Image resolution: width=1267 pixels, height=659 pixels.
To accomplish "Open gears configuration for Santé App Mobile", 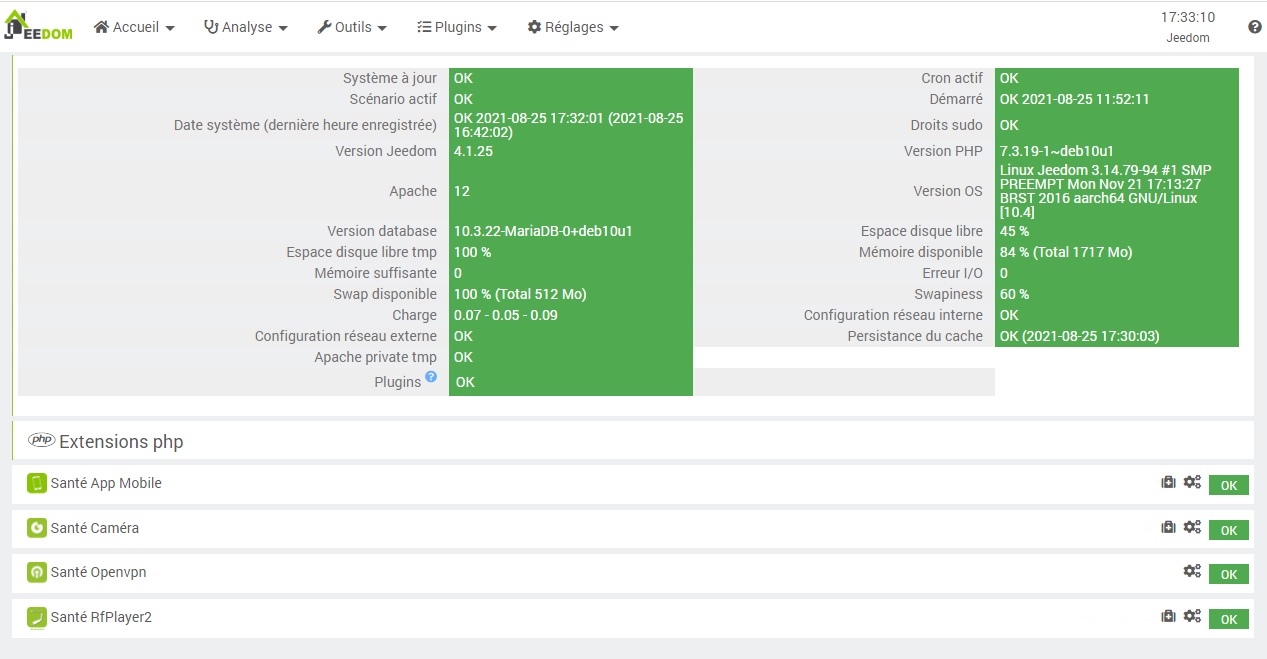I will 1192,482.
